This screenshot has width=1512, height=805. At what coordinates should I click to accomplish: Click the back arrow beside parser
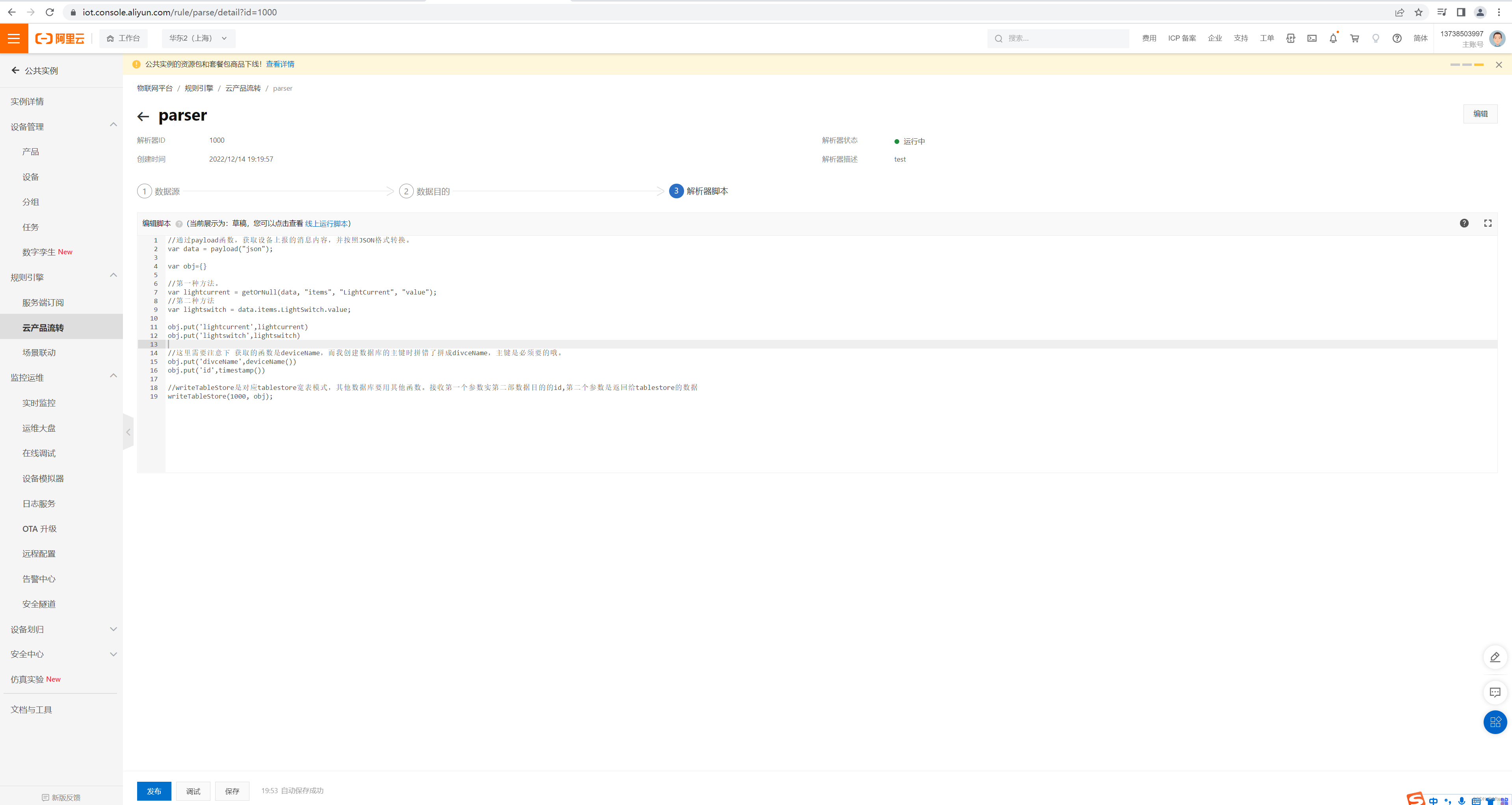(143, 116)
